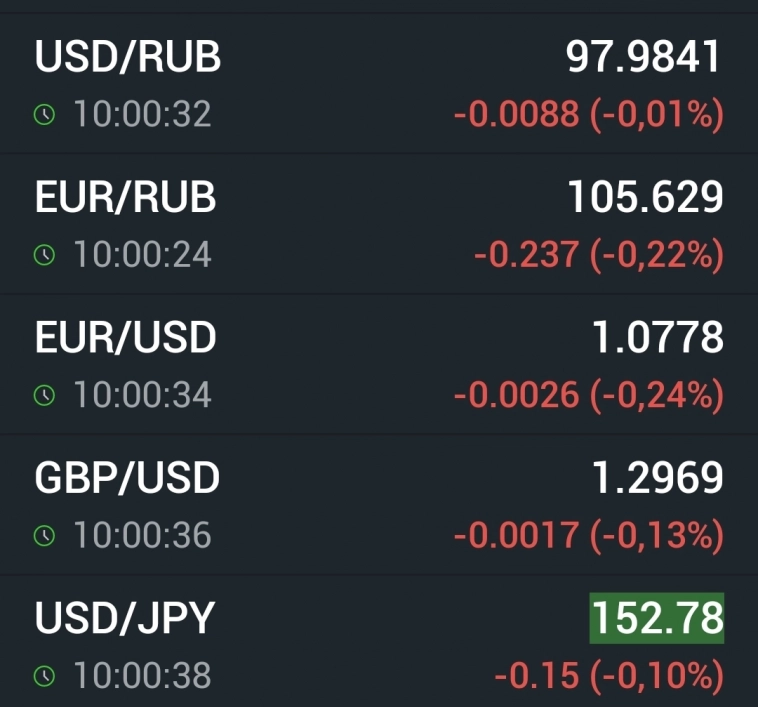
Task: Click the clock icon under USD/JPY
Action: click(44, 677)
